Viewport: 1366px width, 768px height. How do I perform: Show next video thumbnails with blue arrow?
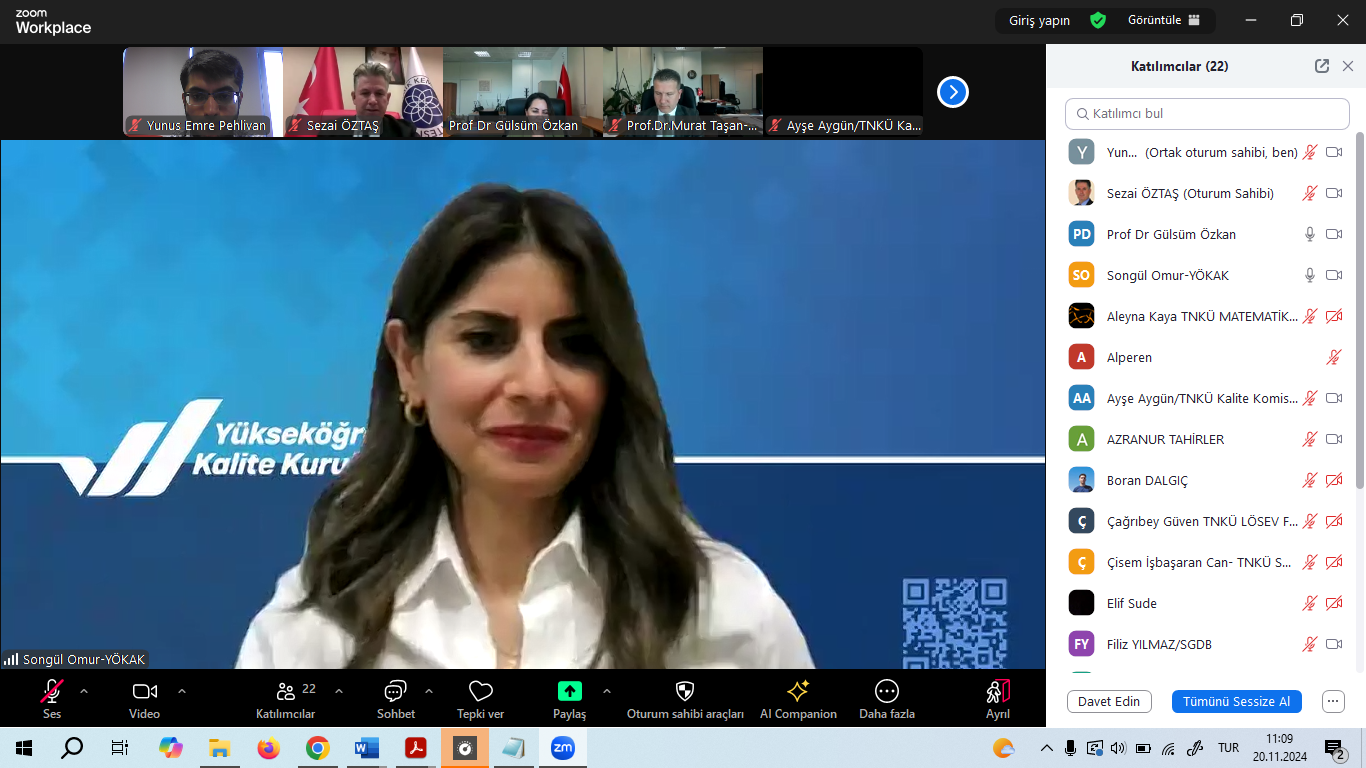[953, 92]
